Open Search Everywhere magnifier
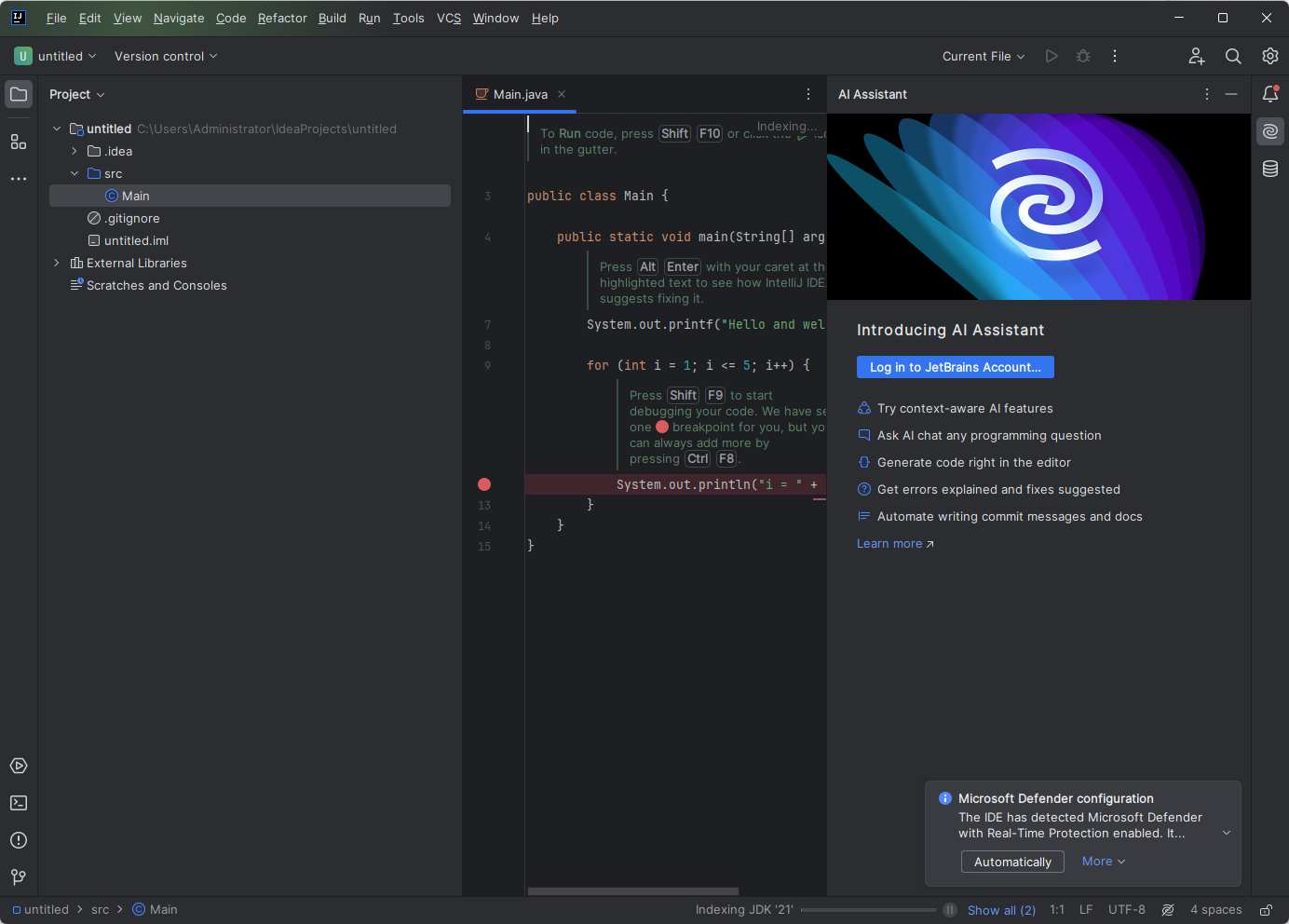Image resolution: width=1289 pixels, height=924 pixels. pos(1233,56)
